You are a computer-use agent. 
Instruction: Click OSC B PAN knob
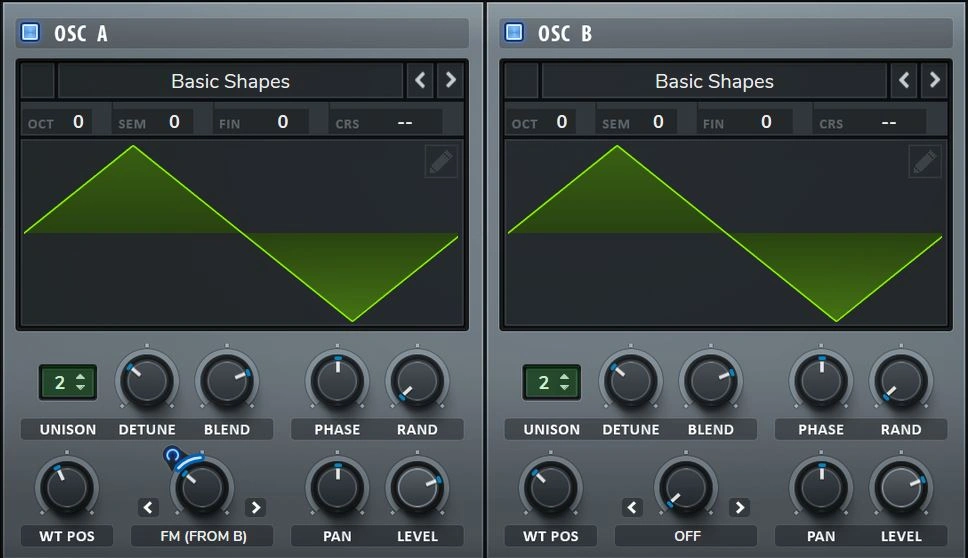821,488
